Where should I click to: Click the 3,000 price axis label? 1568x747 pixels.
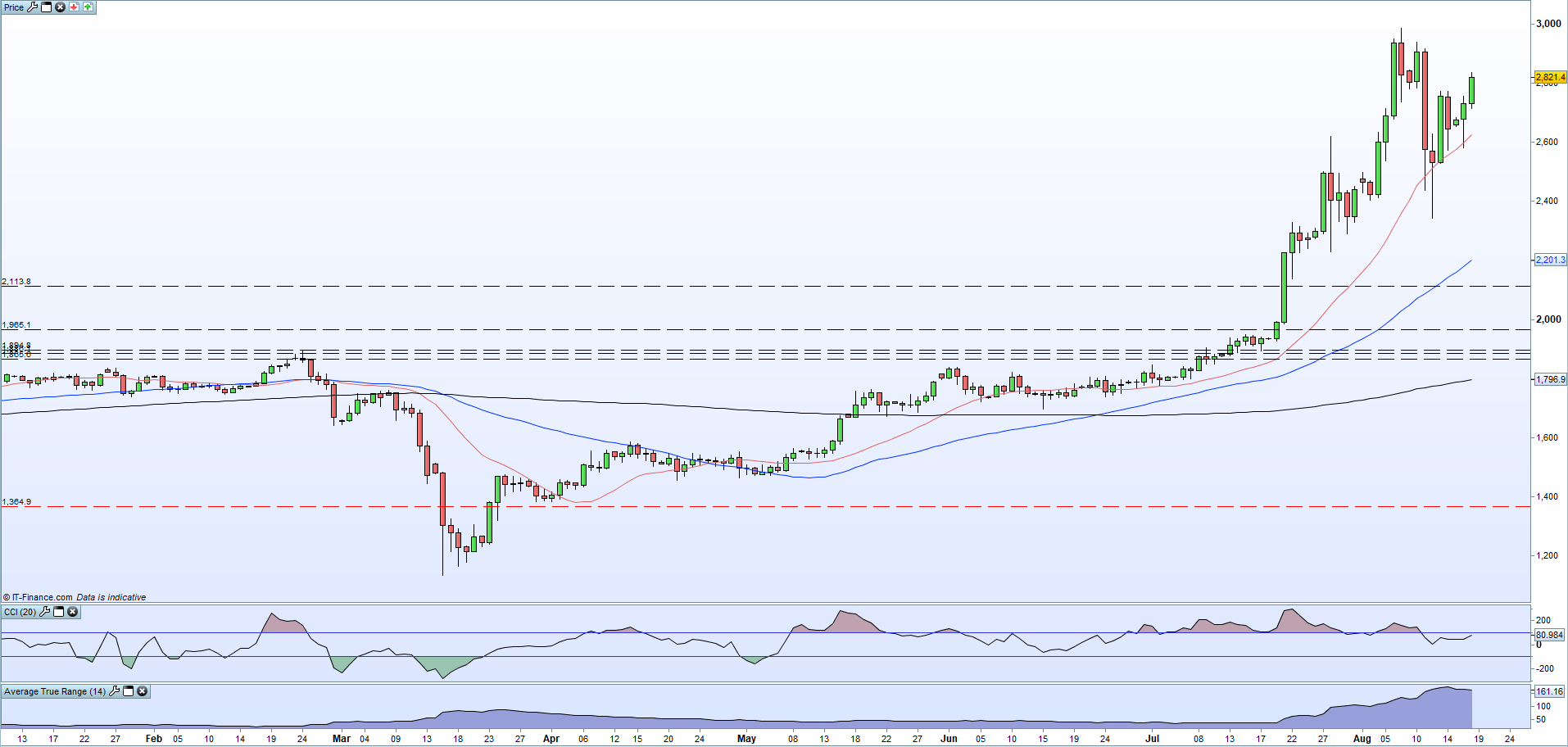click(x=1548, y=24)
